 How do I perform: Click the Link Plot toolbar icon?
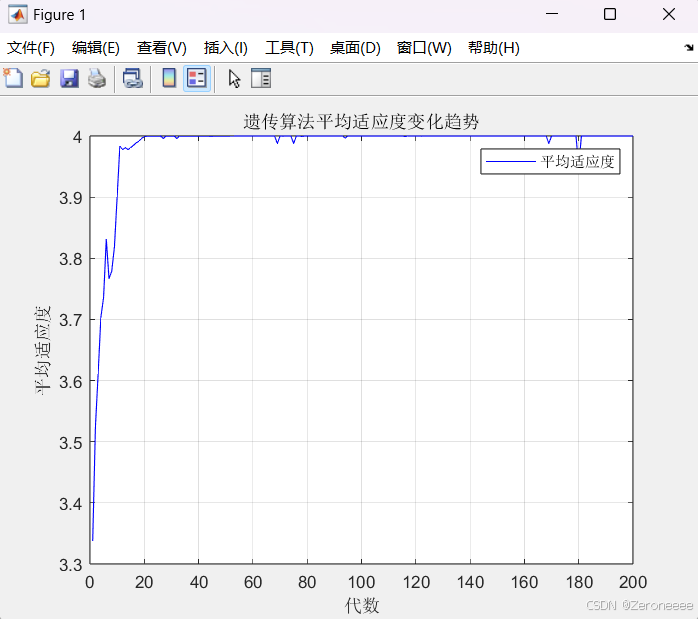pyautogui.click(x=133, y=78)
